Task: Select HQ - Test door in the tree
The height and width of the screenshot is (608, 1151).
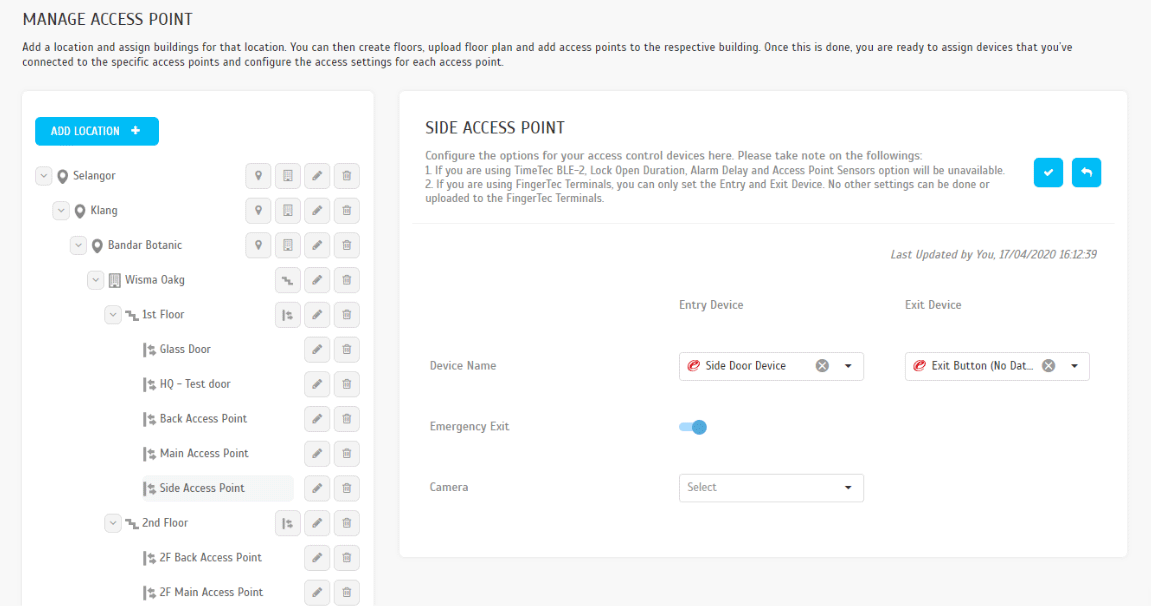Action: click(x=195, y=384)
